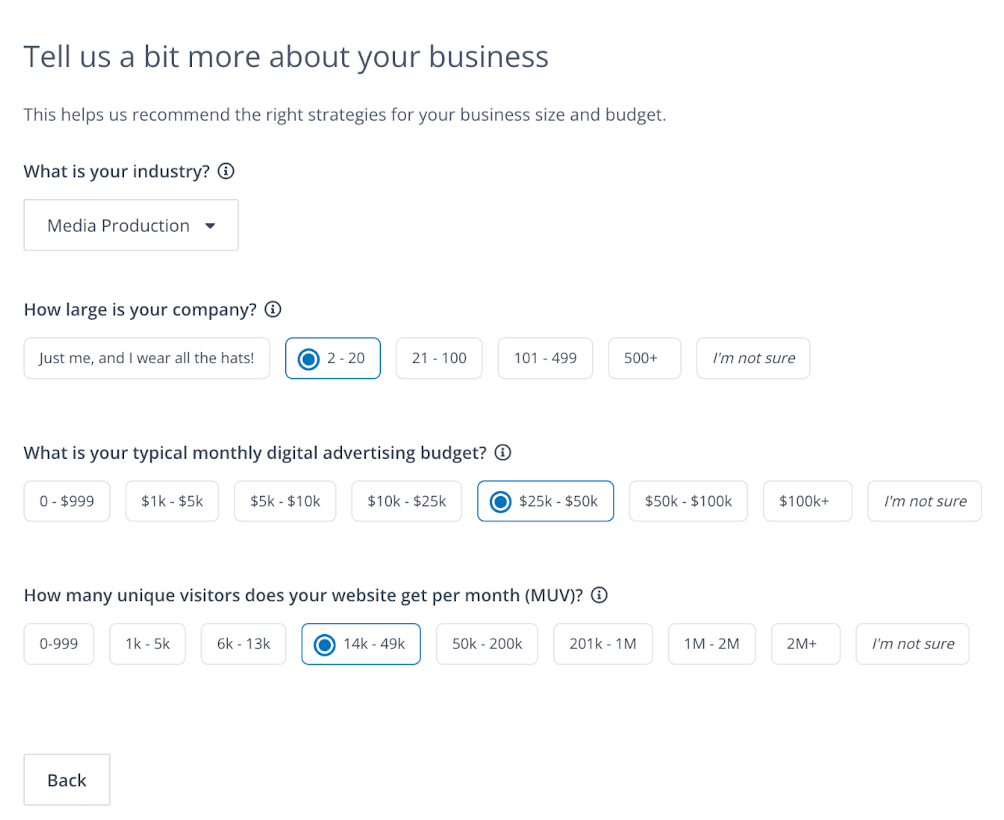Click the info icon next to MUV question
The height and width of the screenshot is (820, 1004).
pos(599,595)
